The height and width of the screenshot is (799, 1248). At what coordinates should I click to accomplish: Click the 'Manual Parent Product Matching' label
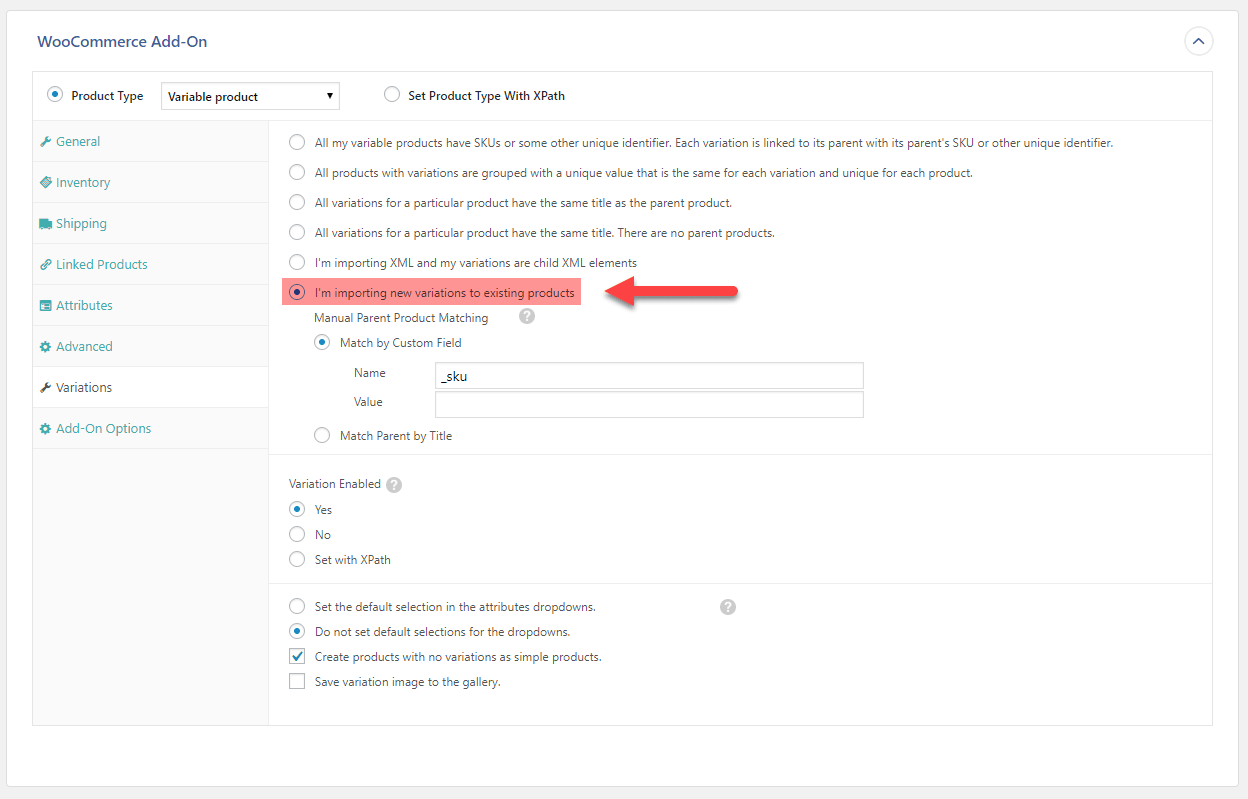tap(401, 318)
